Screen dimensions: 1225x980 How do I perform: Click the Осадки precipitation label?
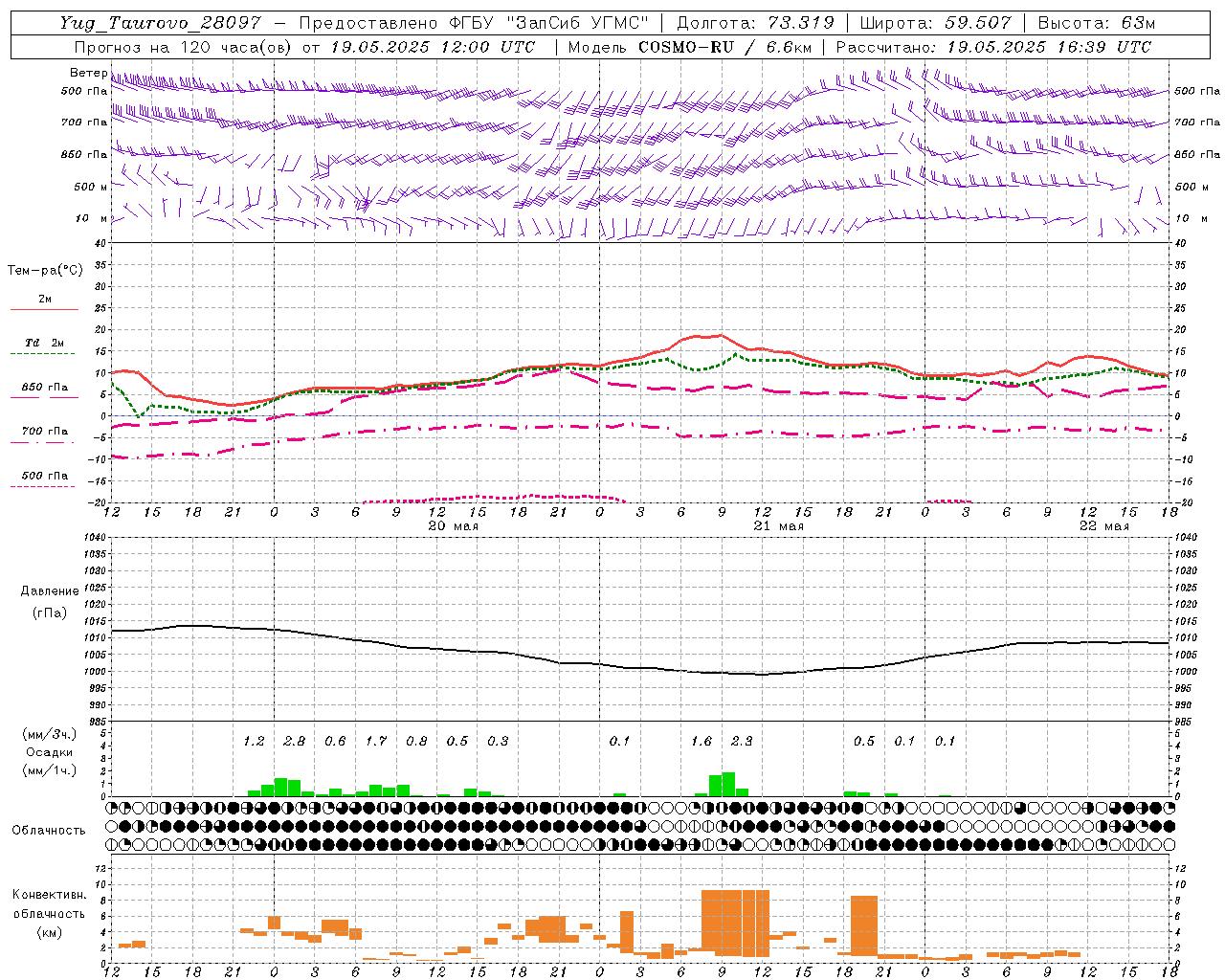(49, 752)
